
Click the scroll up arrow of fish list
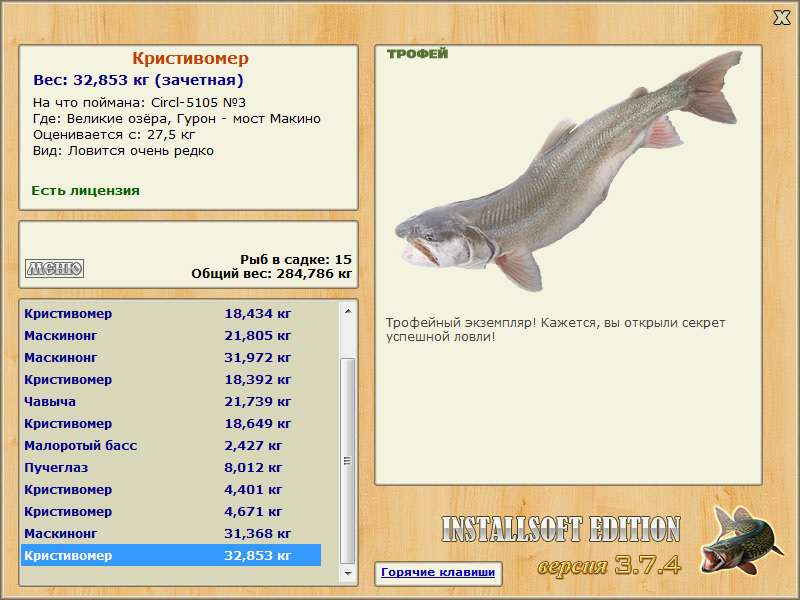tap(348, 311)
